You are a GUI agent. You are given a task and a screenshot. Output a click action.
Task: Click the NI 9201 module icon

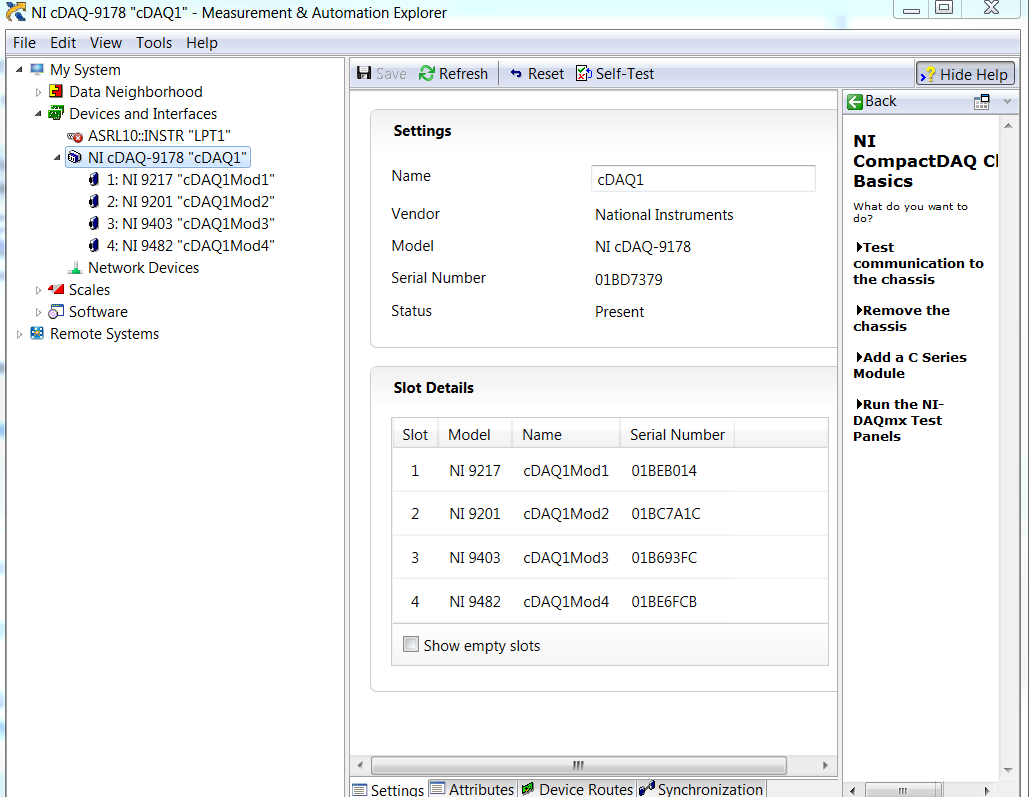[94, 202]
